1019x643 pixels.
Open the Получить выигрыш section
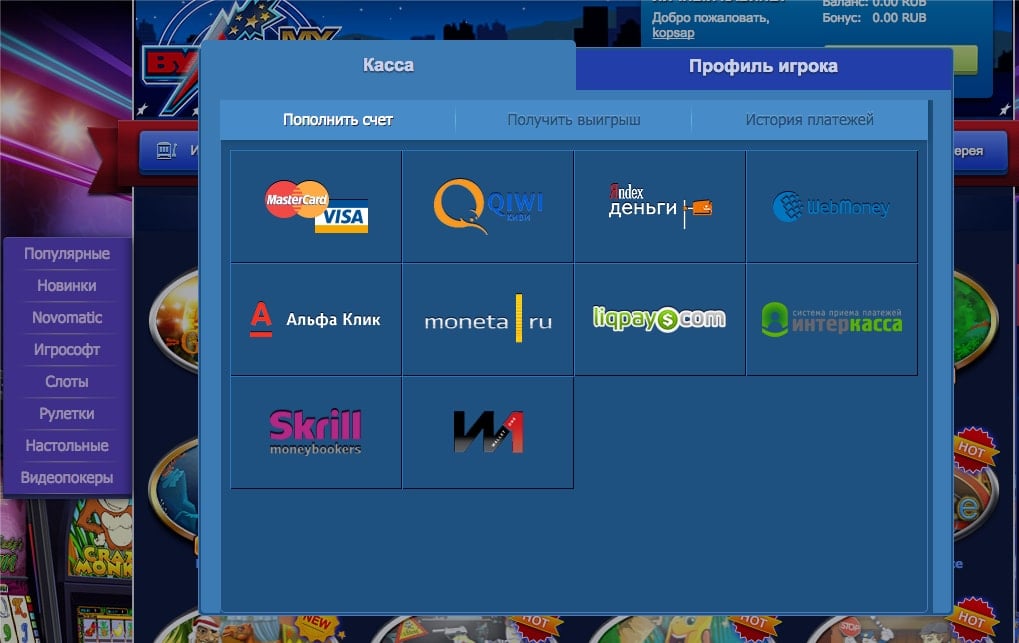(573, 120)
